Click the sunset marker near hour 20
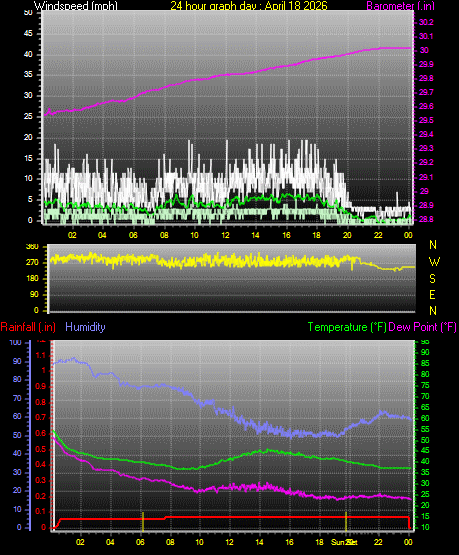Screen dimensions: 459x555 [x=346, y=521]
